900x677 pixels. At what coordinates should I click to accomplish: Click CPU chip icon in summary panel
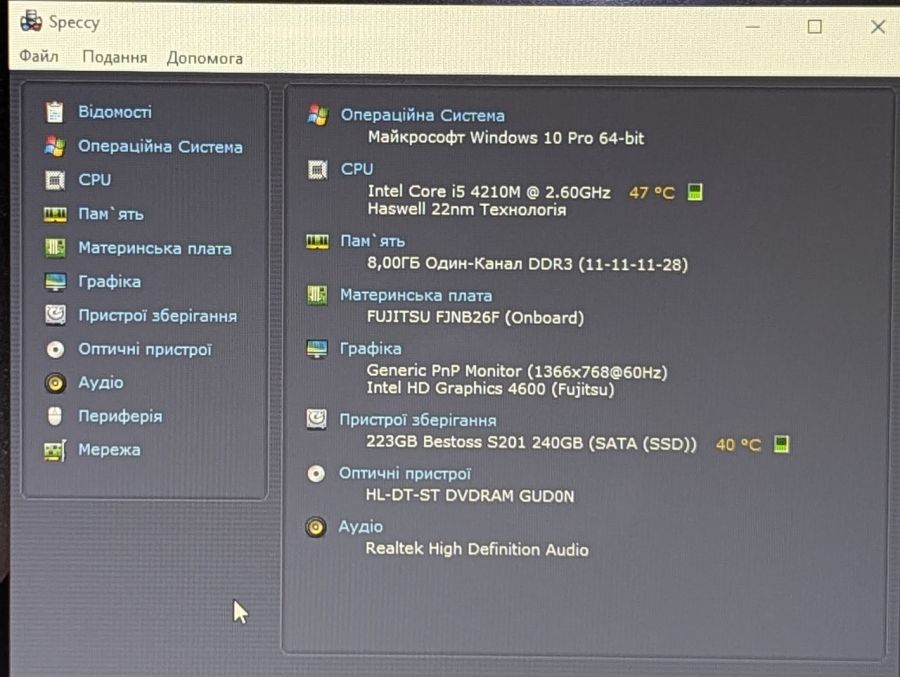[317, 169]
